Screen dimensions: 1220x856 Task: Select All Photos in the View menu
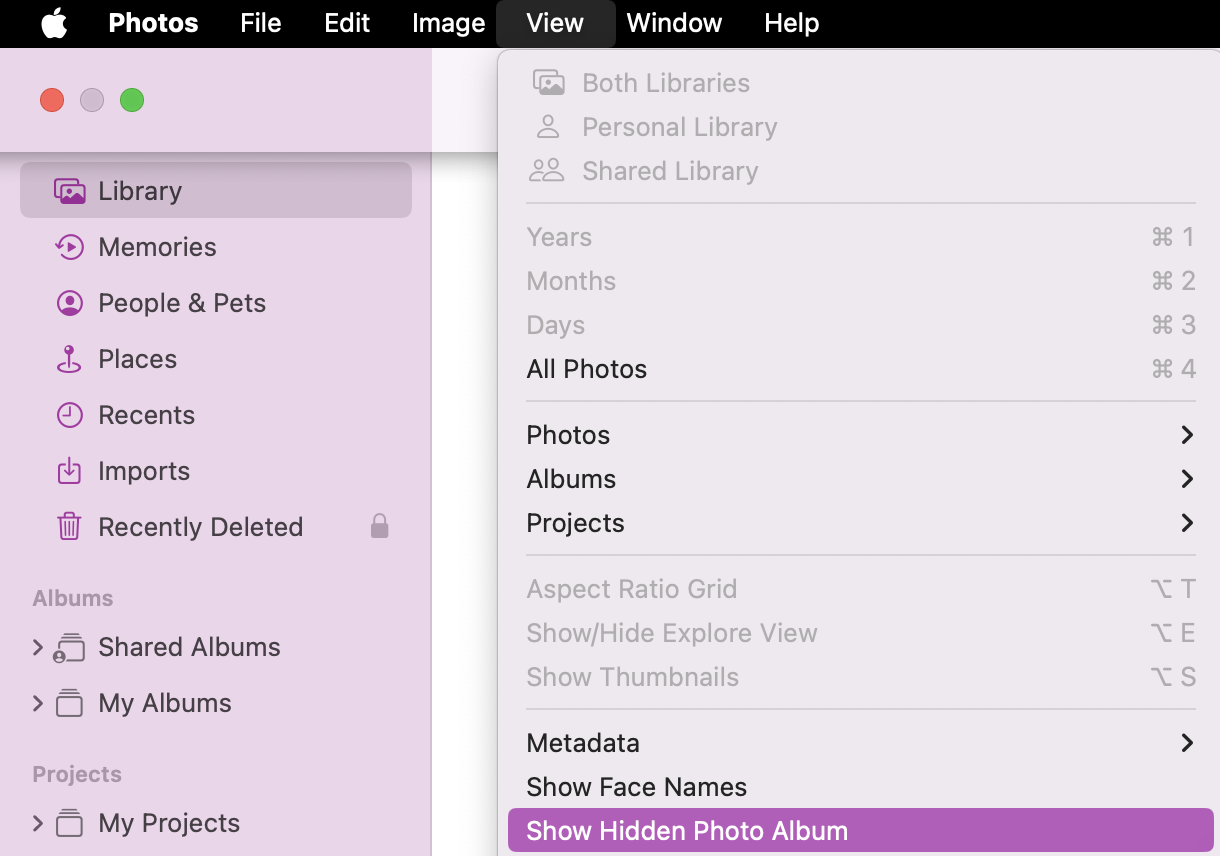tap(587, 368)
